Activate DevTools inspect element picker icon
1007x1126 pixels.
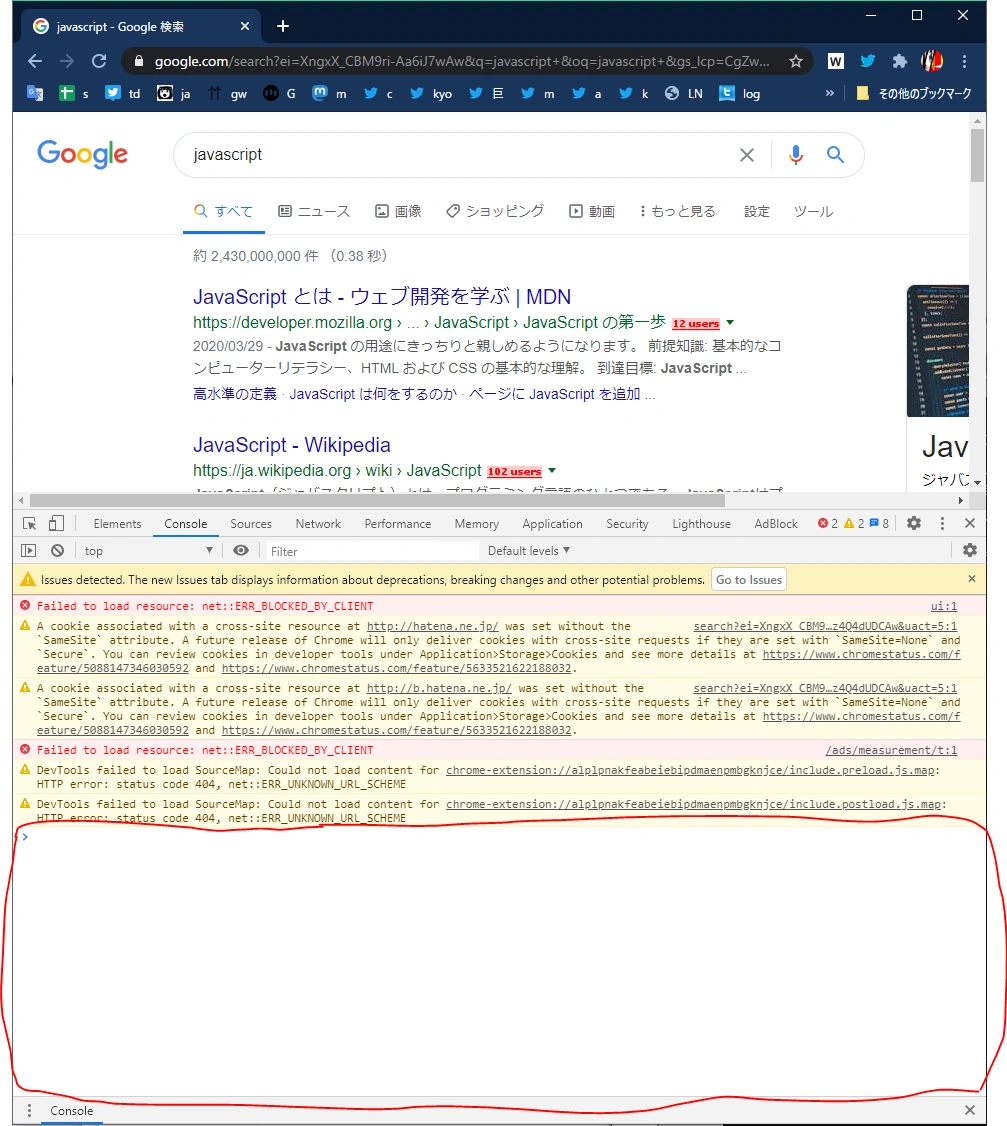coord(29,524)
